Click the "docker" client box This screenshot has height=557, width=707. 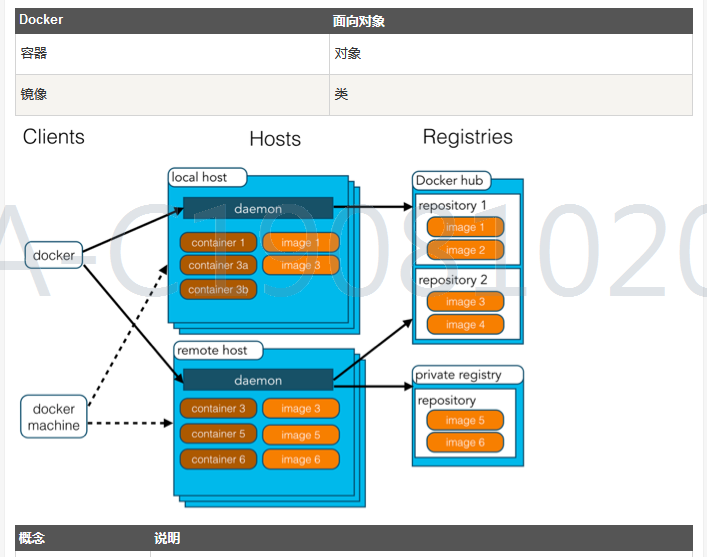click(54, 255)
